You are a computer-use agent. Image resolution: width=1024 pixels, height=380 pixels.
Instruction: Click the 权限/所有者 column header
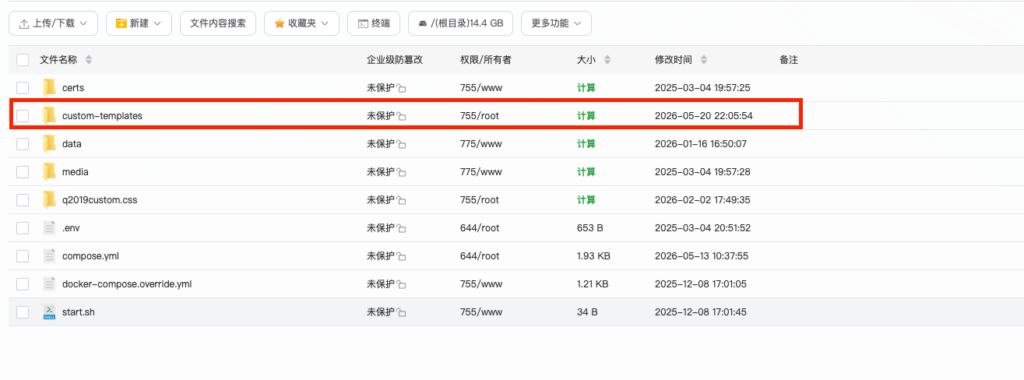coord(485,60)
